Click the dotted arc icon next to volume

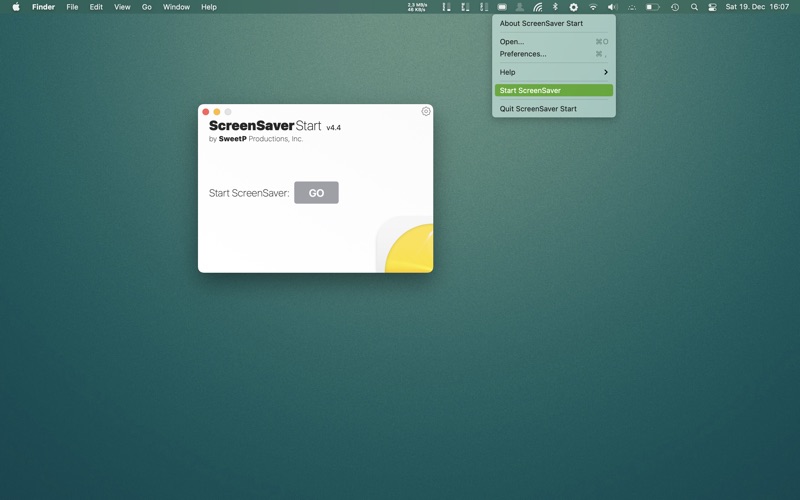[632, 7]
